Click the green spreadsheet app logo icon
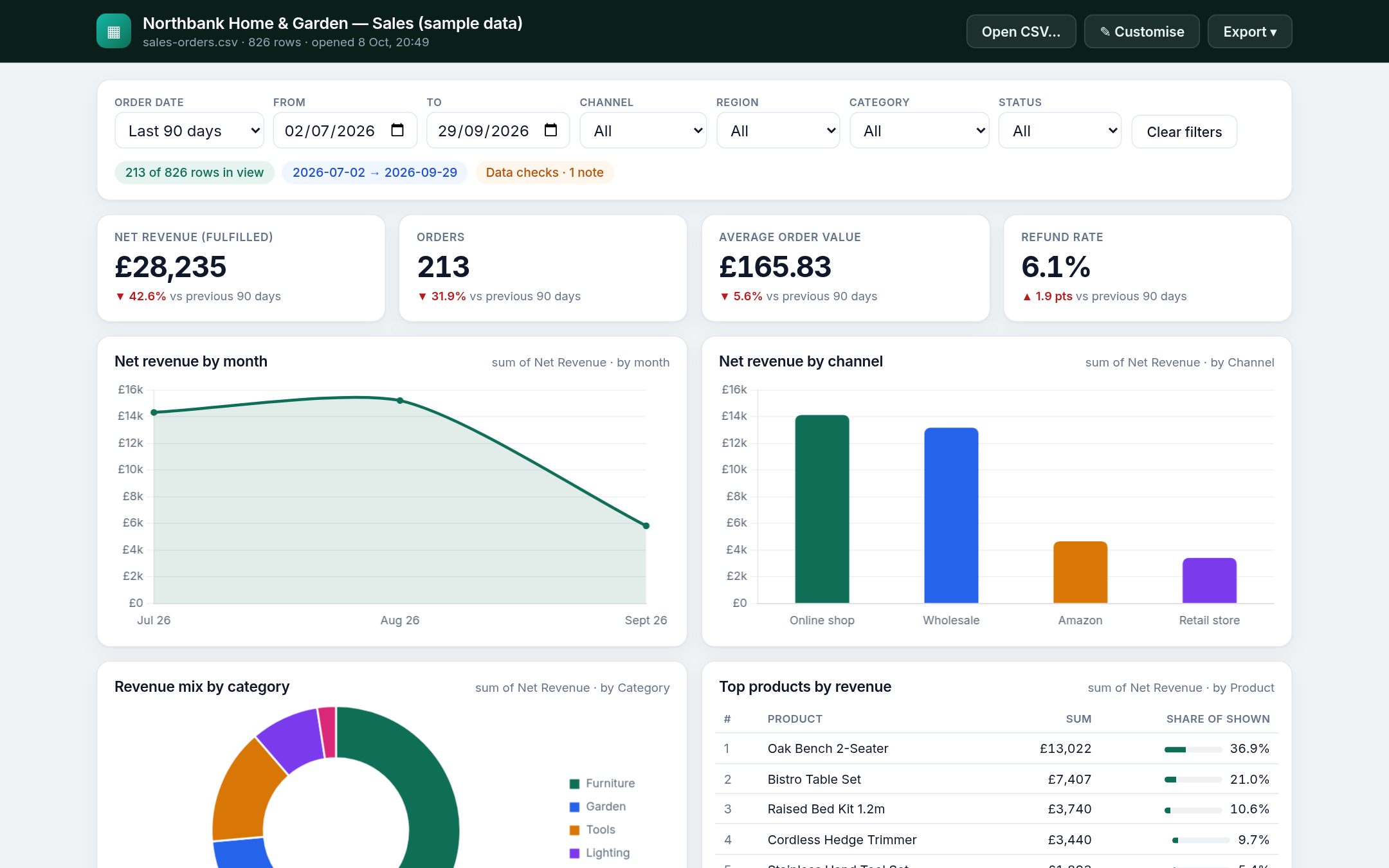This screenshot has width=1389, height=868. (x=114, y=32)
